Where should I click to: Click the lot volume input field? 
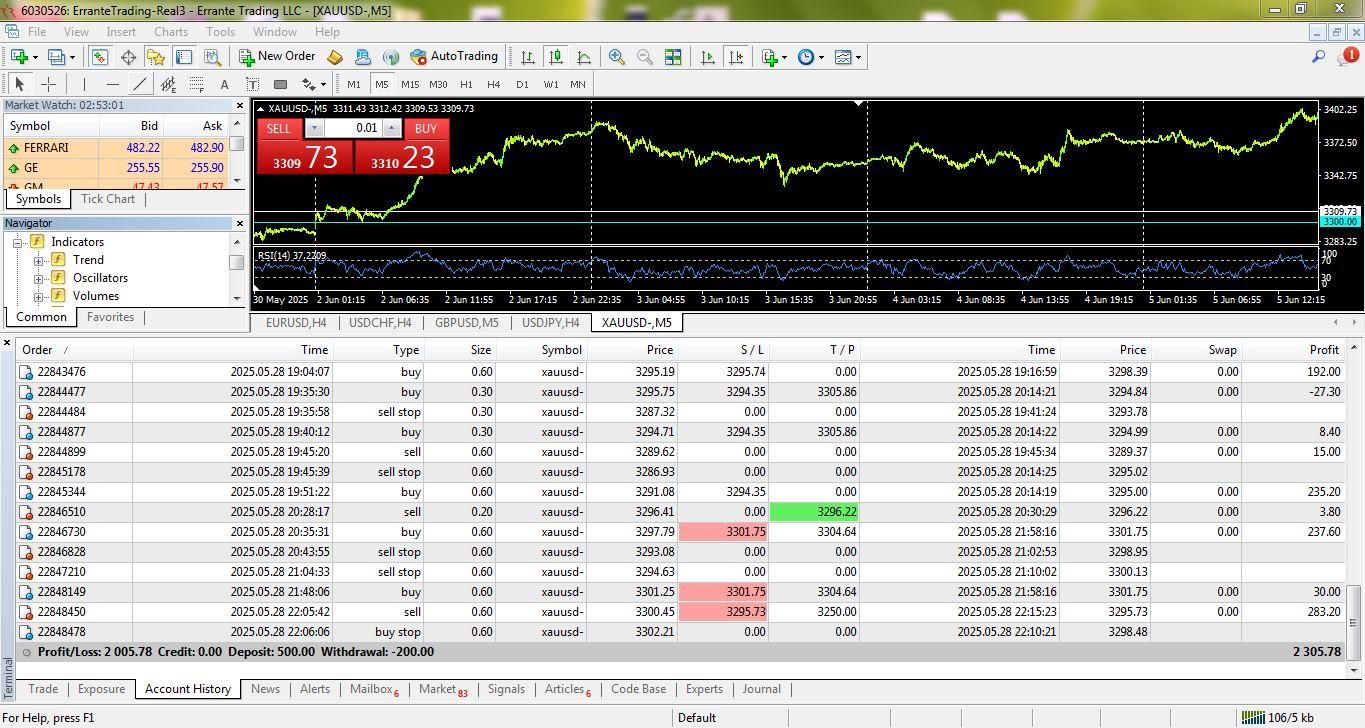click(x=353, y=128)
